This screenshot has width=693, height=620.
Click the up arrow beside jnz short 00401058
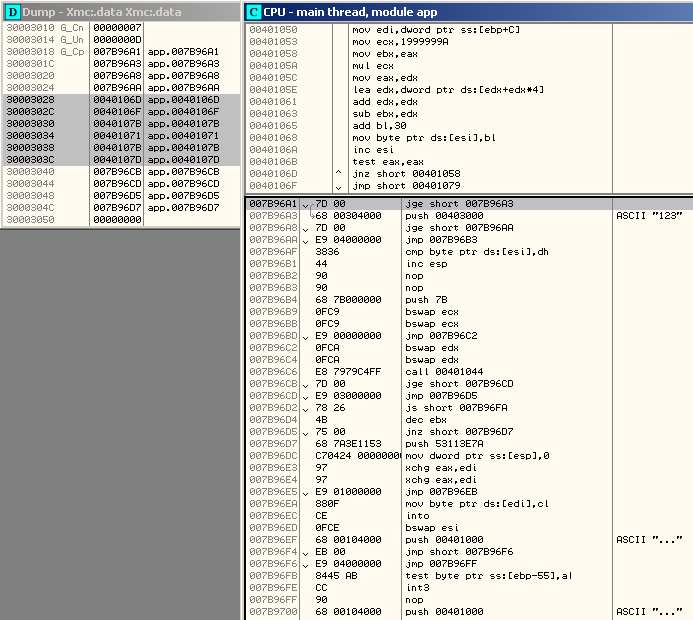coord(336,172)
